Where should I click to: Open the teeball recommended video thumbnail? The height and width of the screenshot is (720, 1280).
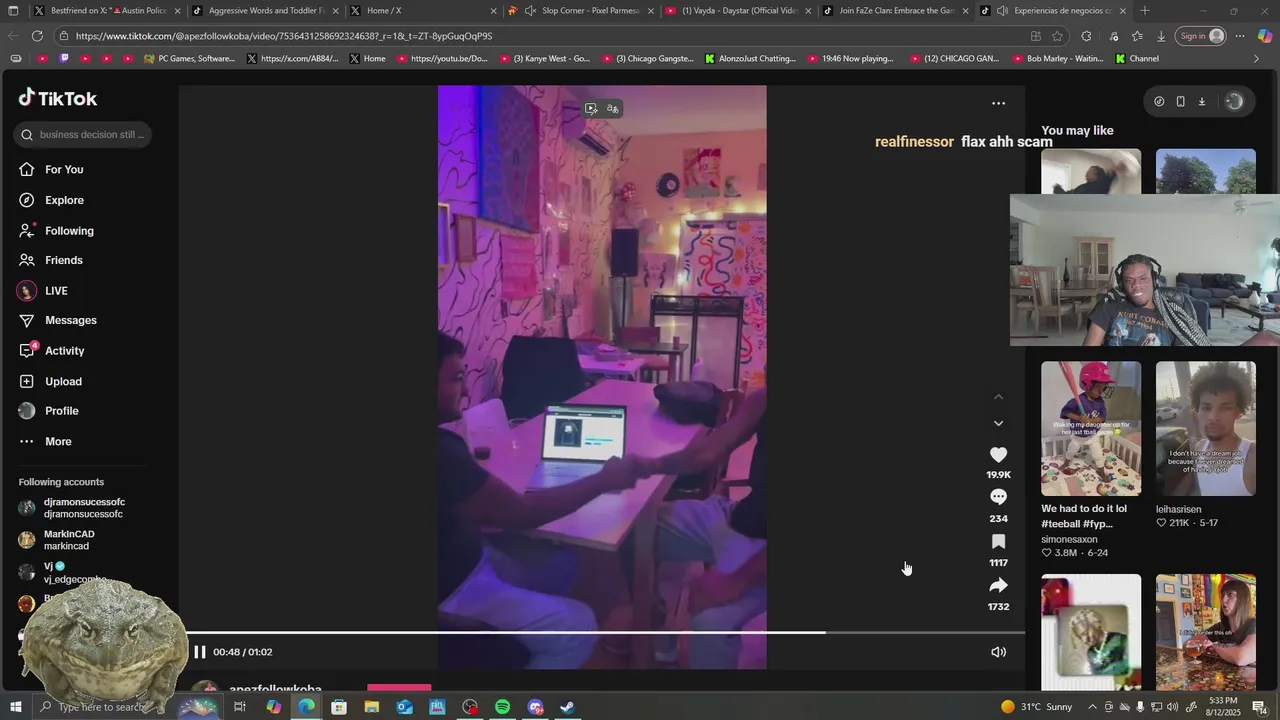[1091, 429]
